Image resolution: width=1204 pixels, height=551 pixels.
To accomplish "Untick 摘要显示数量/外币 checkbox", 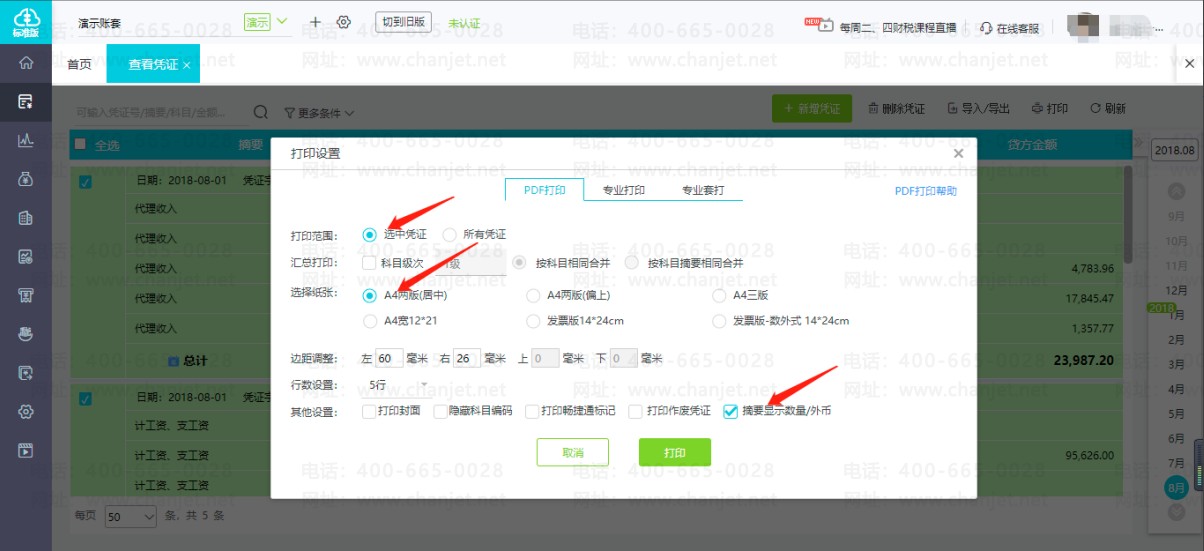I will [x=731, y=411].
